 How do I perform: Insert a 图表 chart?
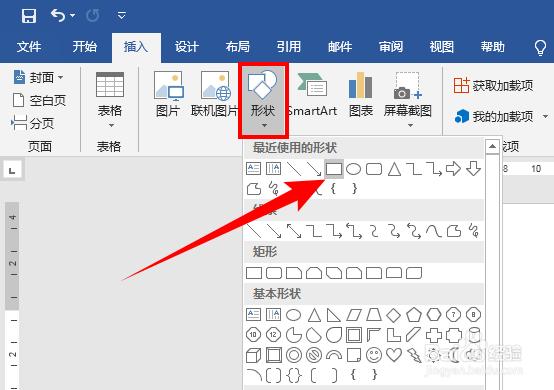[x=361, y=94]
